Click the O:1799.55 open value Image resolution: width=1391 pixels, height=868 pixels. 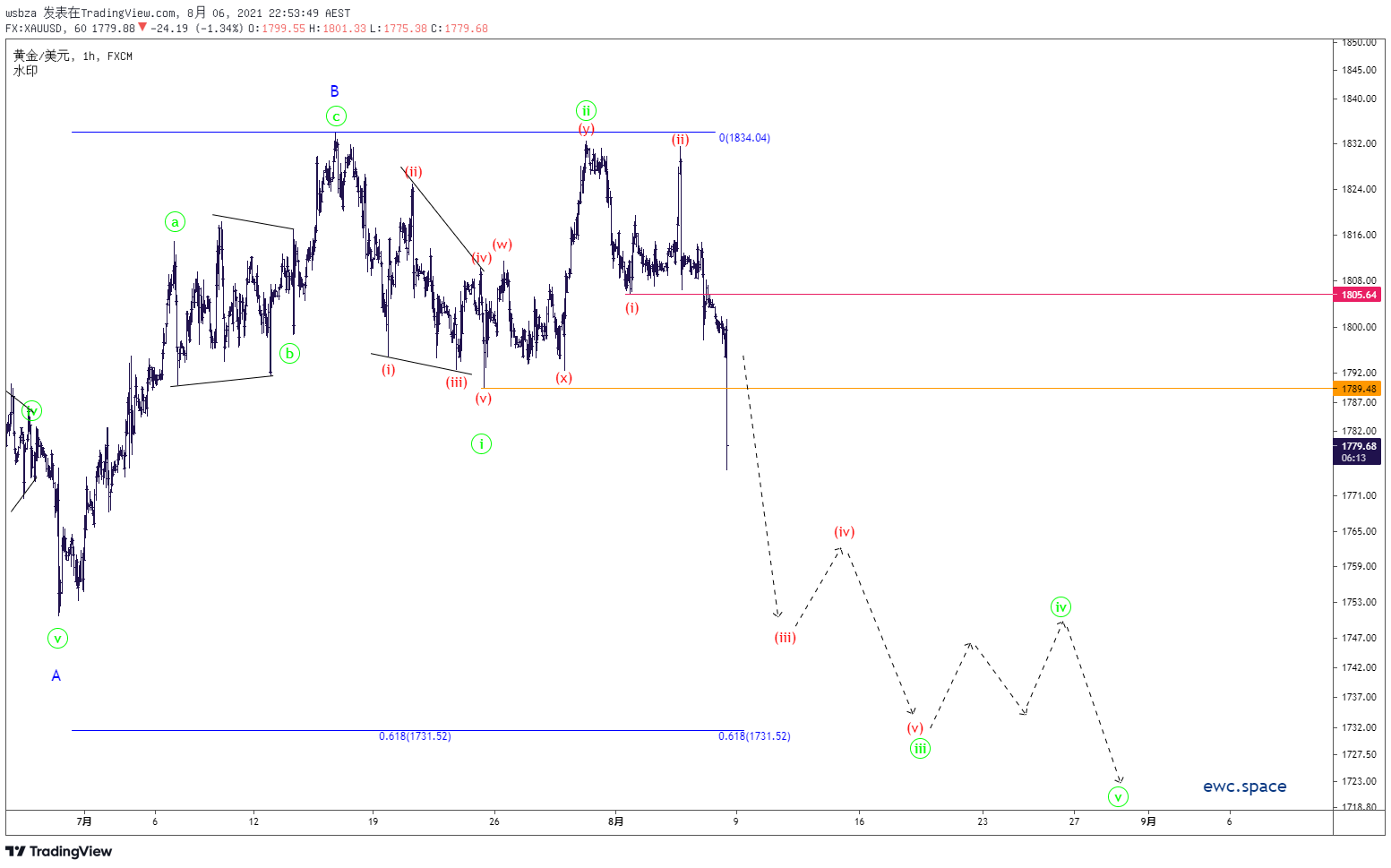[277, 29]
